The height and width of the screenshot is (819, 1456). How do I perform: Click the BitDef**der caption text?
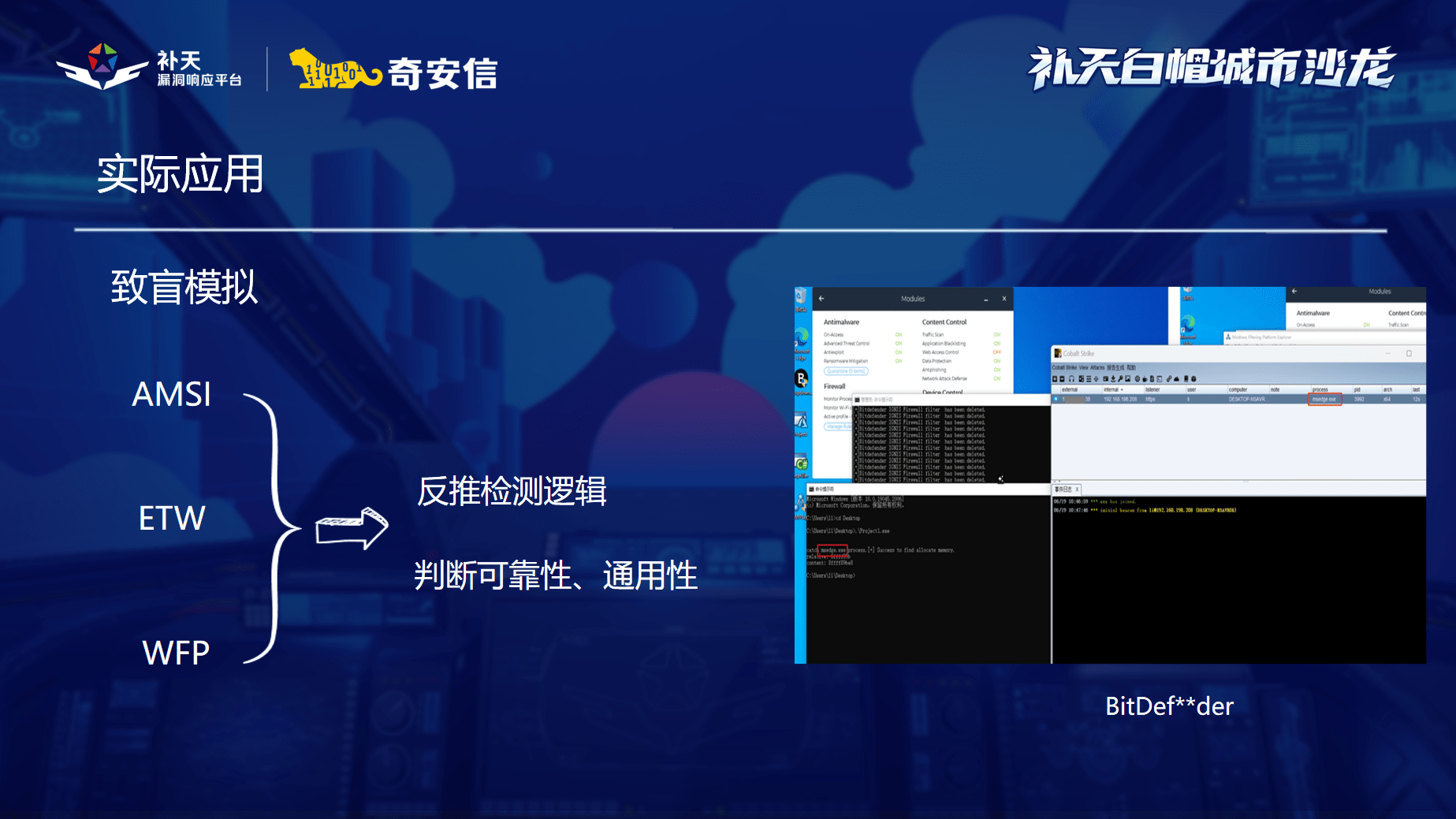click(1169, 705)
